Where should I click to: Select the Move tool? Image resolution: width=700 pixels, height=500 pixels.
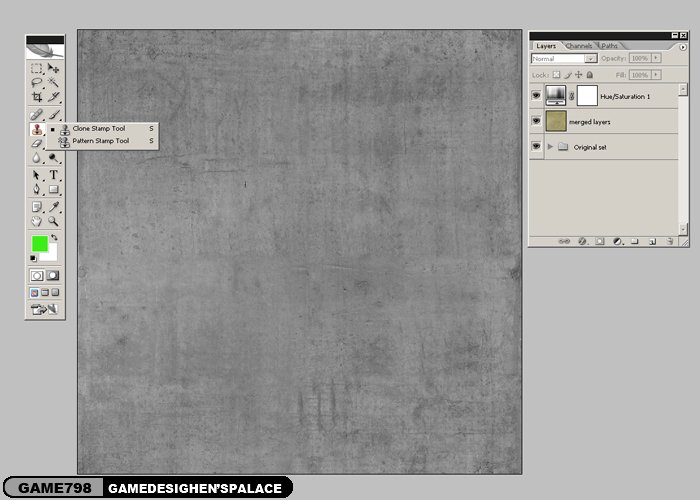tap(53, 68)
